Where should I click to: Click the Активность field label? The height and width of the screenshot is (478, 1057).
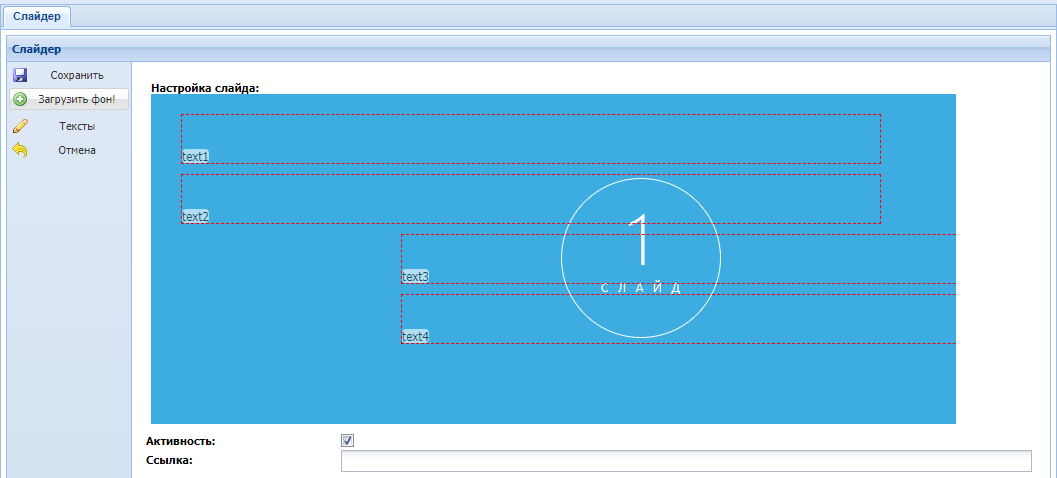(x=180, y=441)
